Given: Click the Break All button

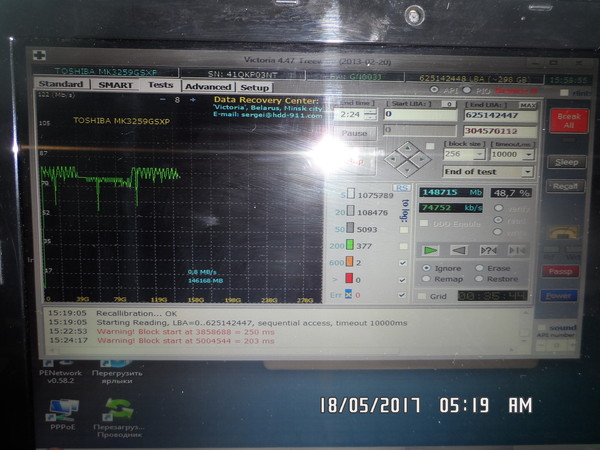Looking at the screenshot, I should pos(565,121).
